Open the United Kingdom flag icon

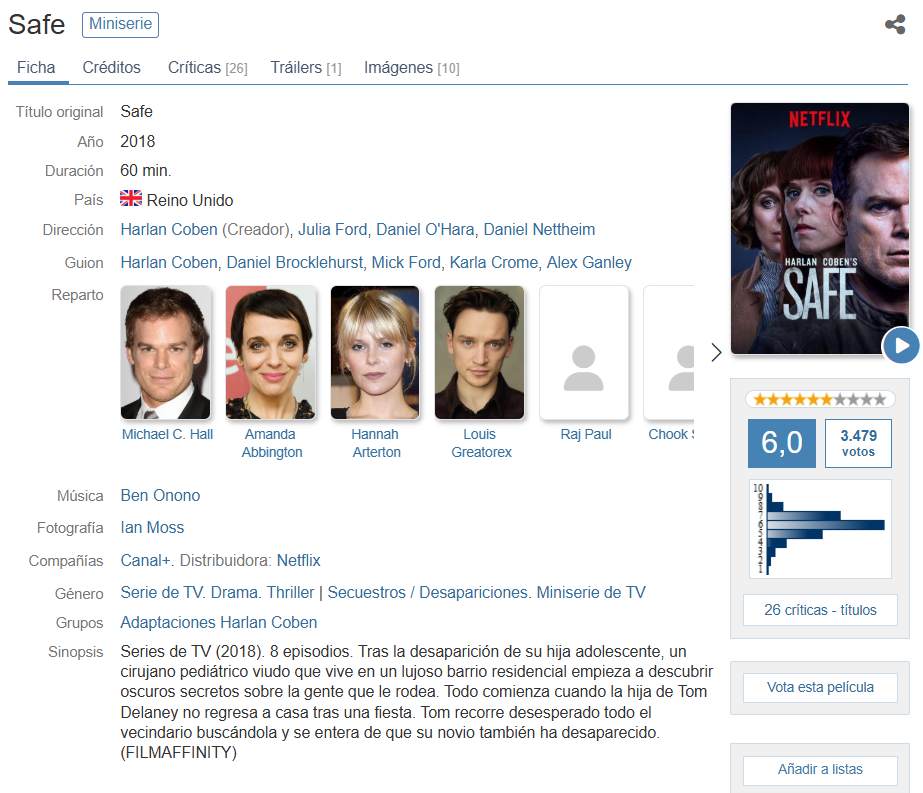point(131,198)
